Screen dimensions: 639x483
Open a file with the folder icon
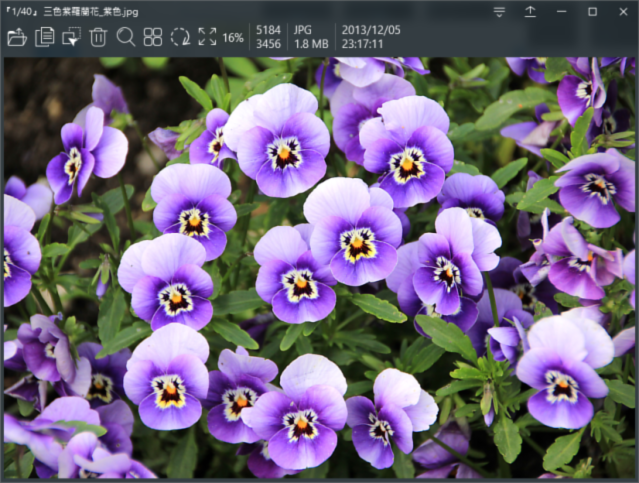pos(17,37)
